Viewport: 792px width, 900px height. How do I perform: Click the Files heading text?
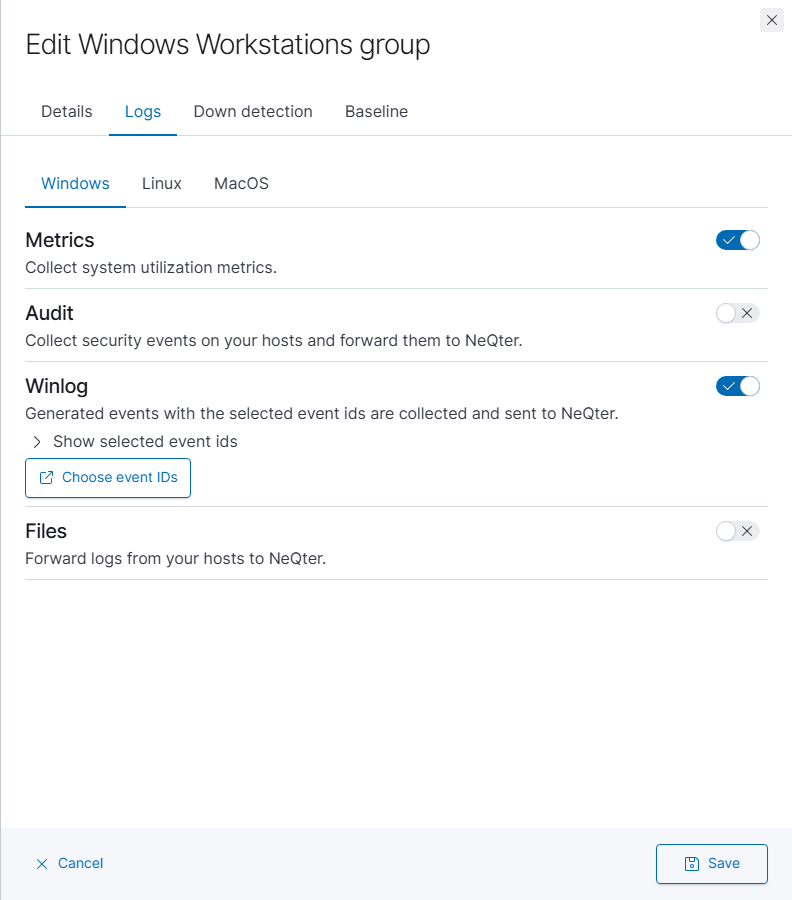[x=46, y=531]
